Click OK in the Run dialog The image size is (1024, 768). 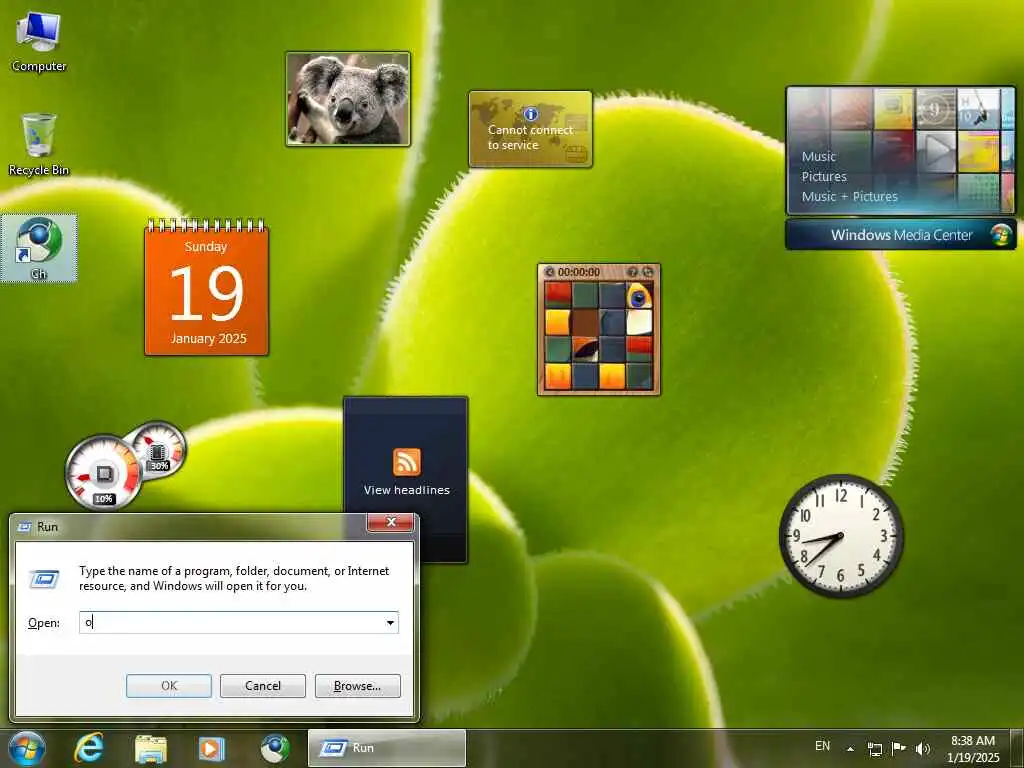[168, 686]
